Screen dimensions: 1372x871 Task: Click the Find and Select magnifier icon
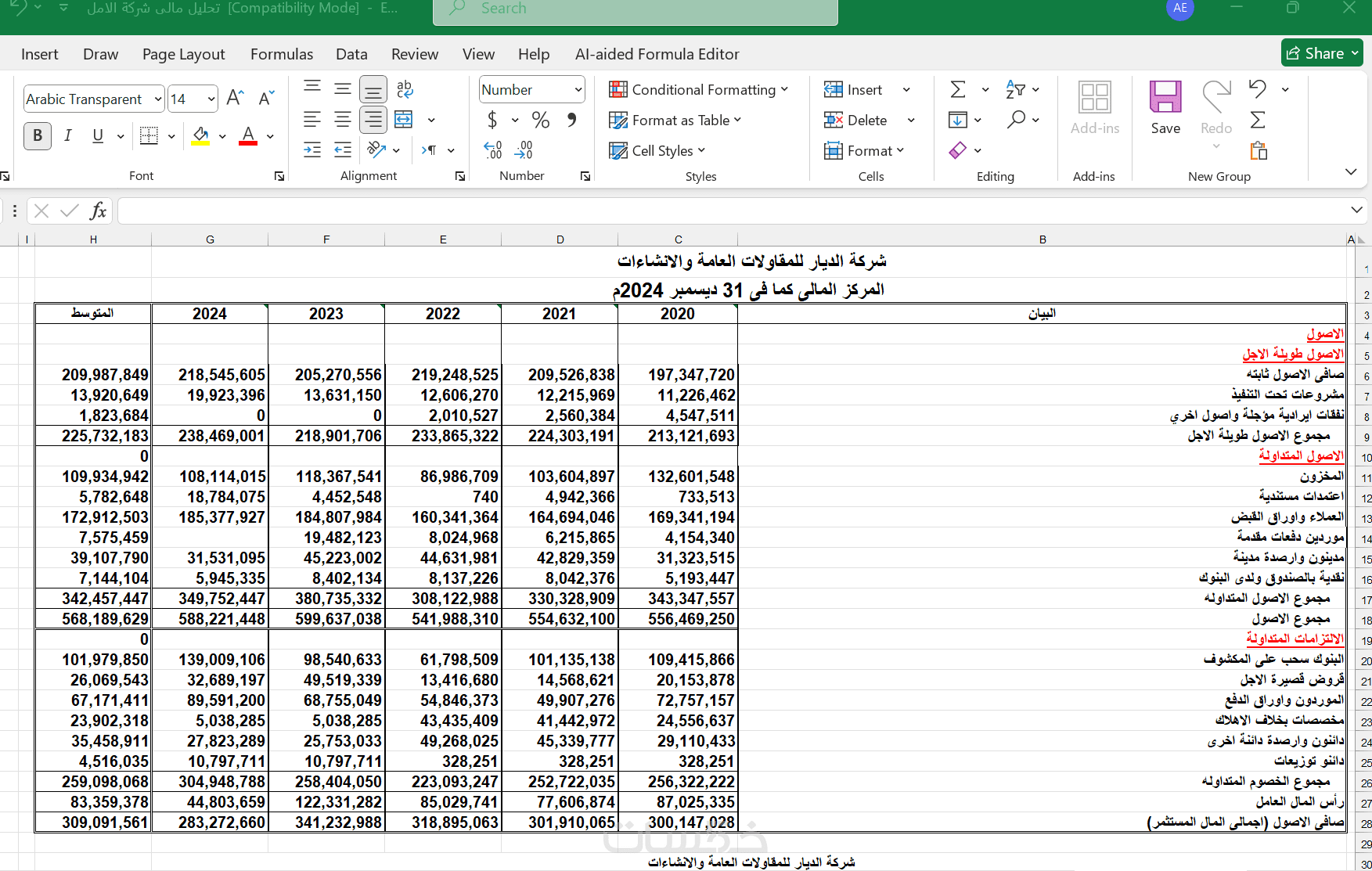[1016, 120]
